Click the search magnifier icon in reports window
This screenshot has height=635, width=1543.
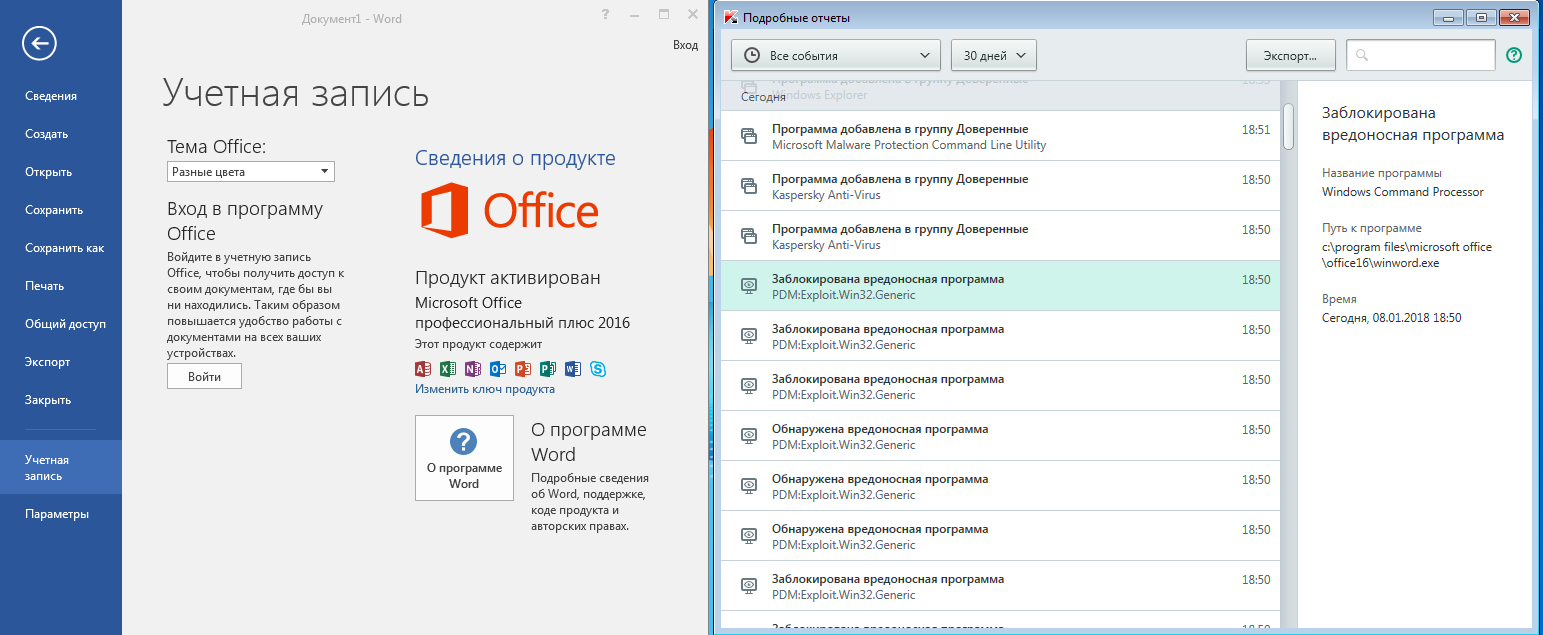tap(1362, 56)
